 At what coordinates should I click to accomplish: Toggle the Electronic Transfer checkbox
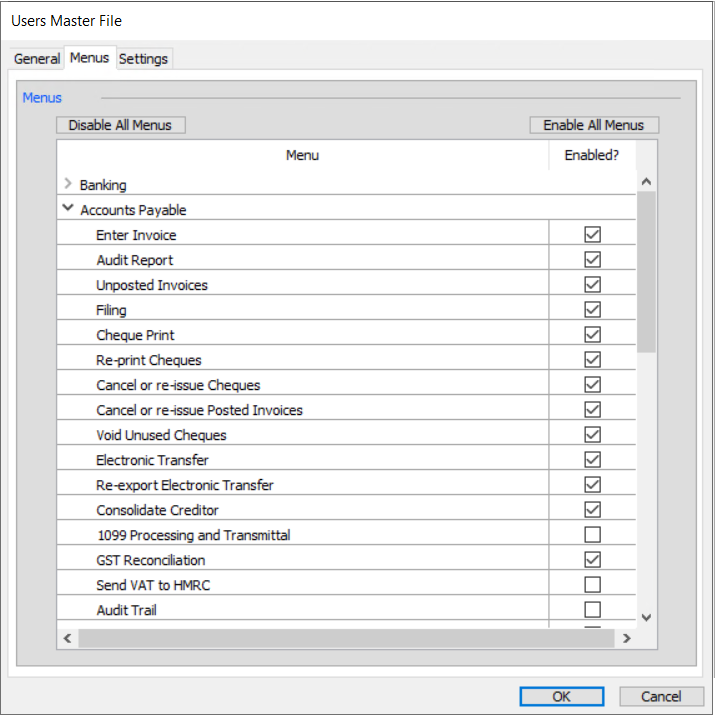pos(592,459)
